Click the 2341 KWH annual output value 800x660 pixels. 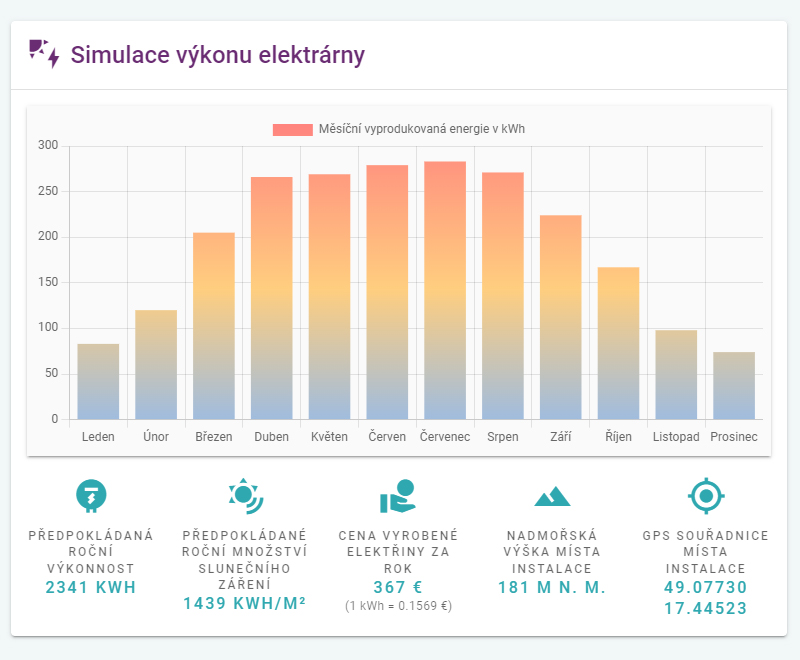pos(90,587)
